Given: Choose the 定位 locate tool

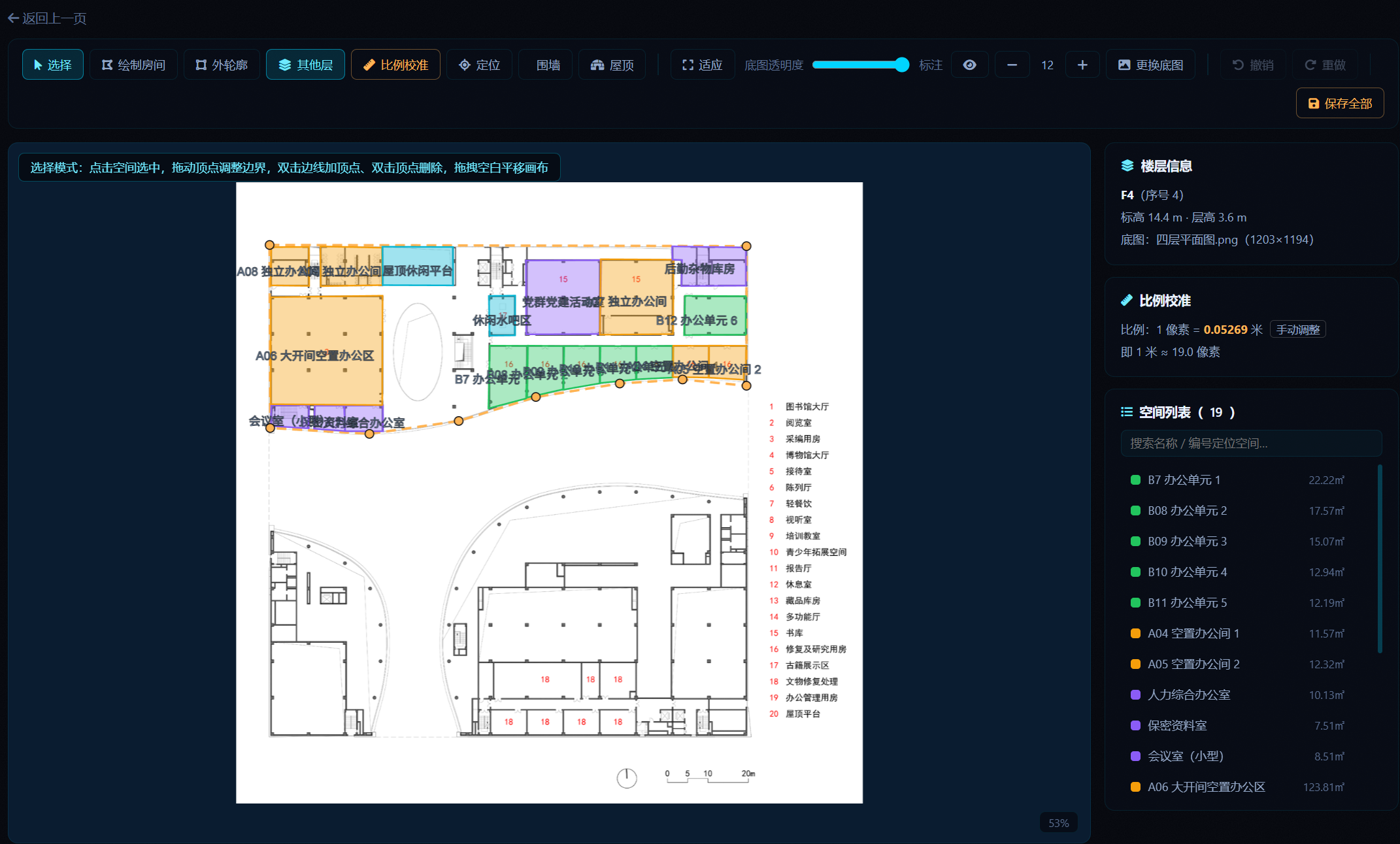Looking at the screenshot, I should coord(479,65).
